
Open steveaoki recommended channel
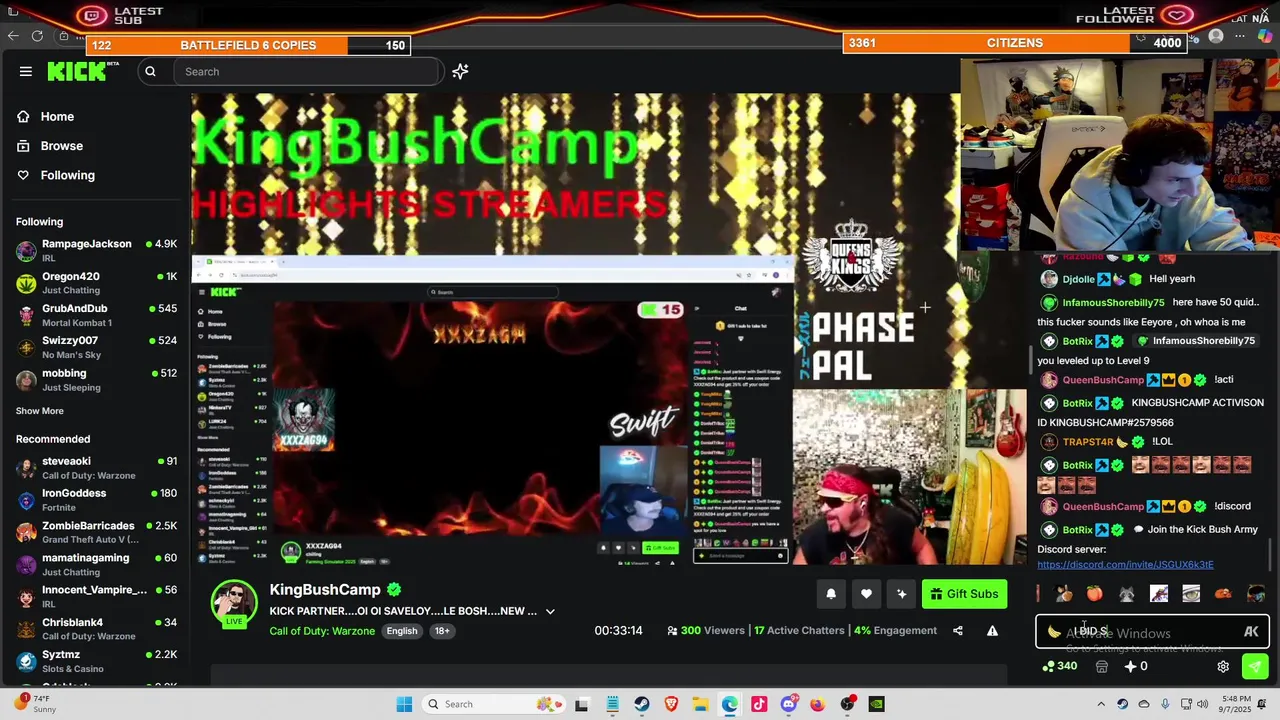point(95,468)
